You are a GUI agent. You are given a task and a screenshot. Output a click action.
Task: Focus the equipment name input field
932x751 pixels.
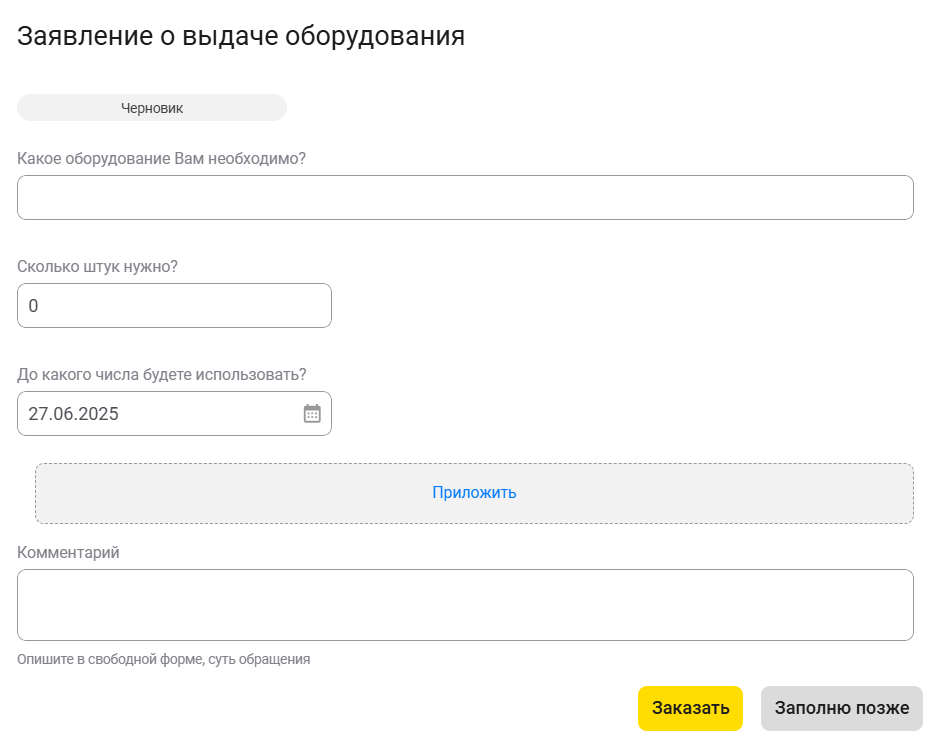[x=465, y=198]
